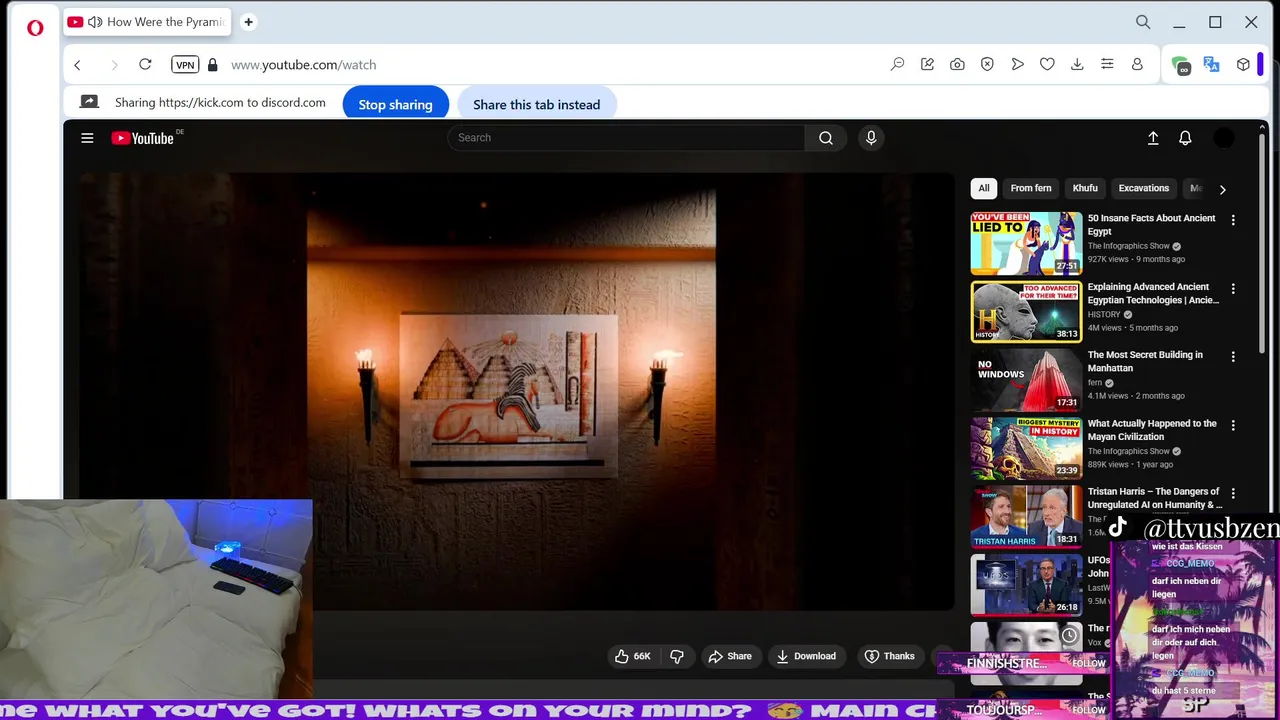Open the browser downloads icon
Image resolution: width=1280 pixels, height=720 pixels.
1077,65
